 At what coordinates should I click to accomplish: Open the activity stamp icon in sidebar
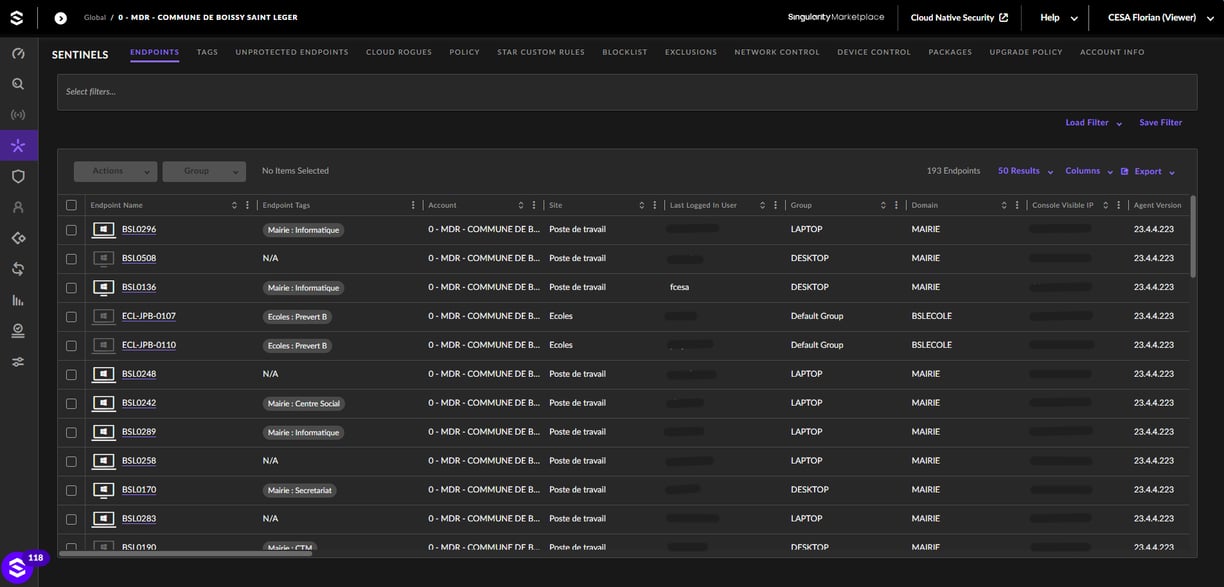pos(18,330)
